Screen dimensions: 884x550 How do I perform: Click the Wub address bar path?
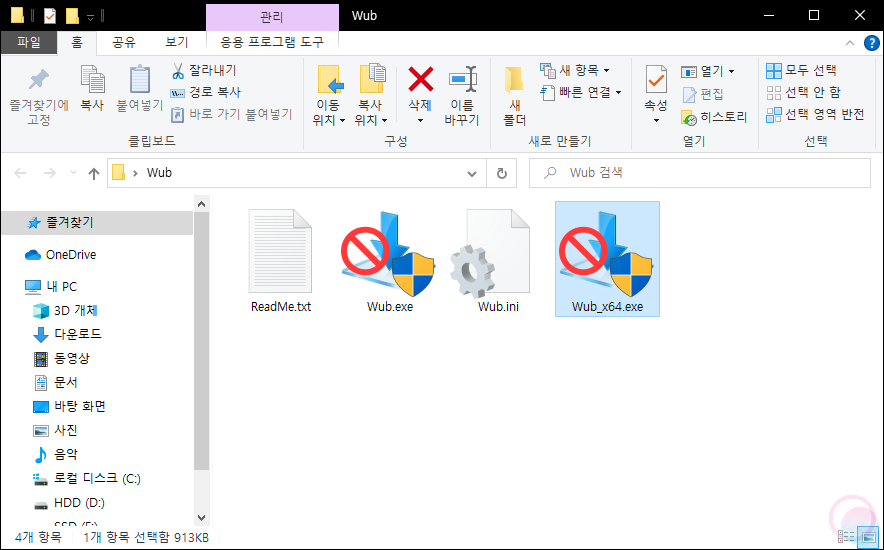(159, 173)
